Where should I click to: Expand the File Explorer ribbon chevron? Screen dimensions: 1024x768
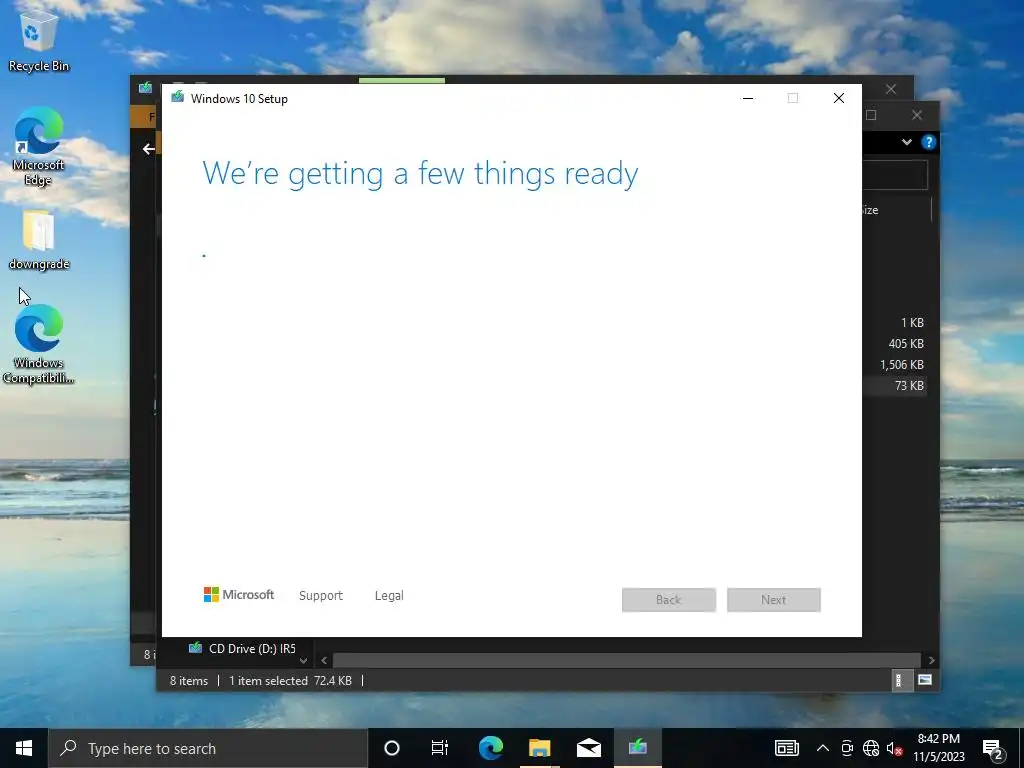[x=906, y=142]
